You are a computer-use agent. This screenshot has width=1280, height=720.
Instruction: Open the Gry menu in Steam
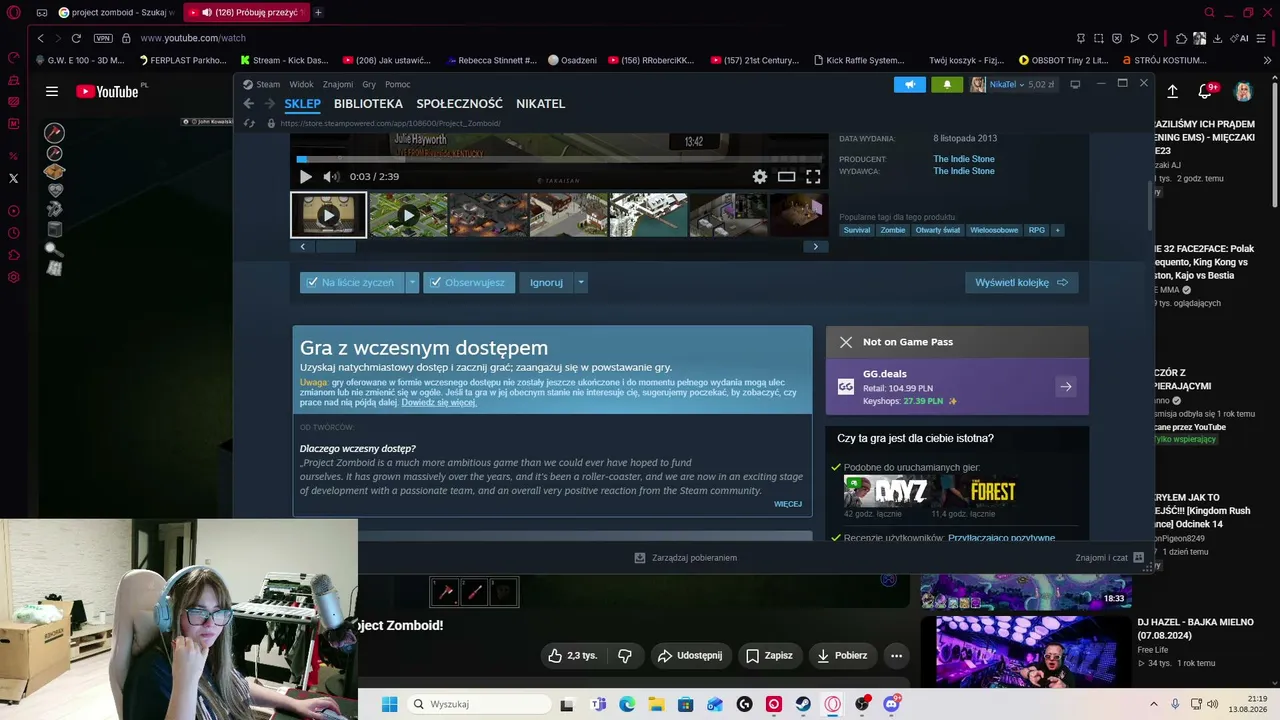click(x=369, y=85)
